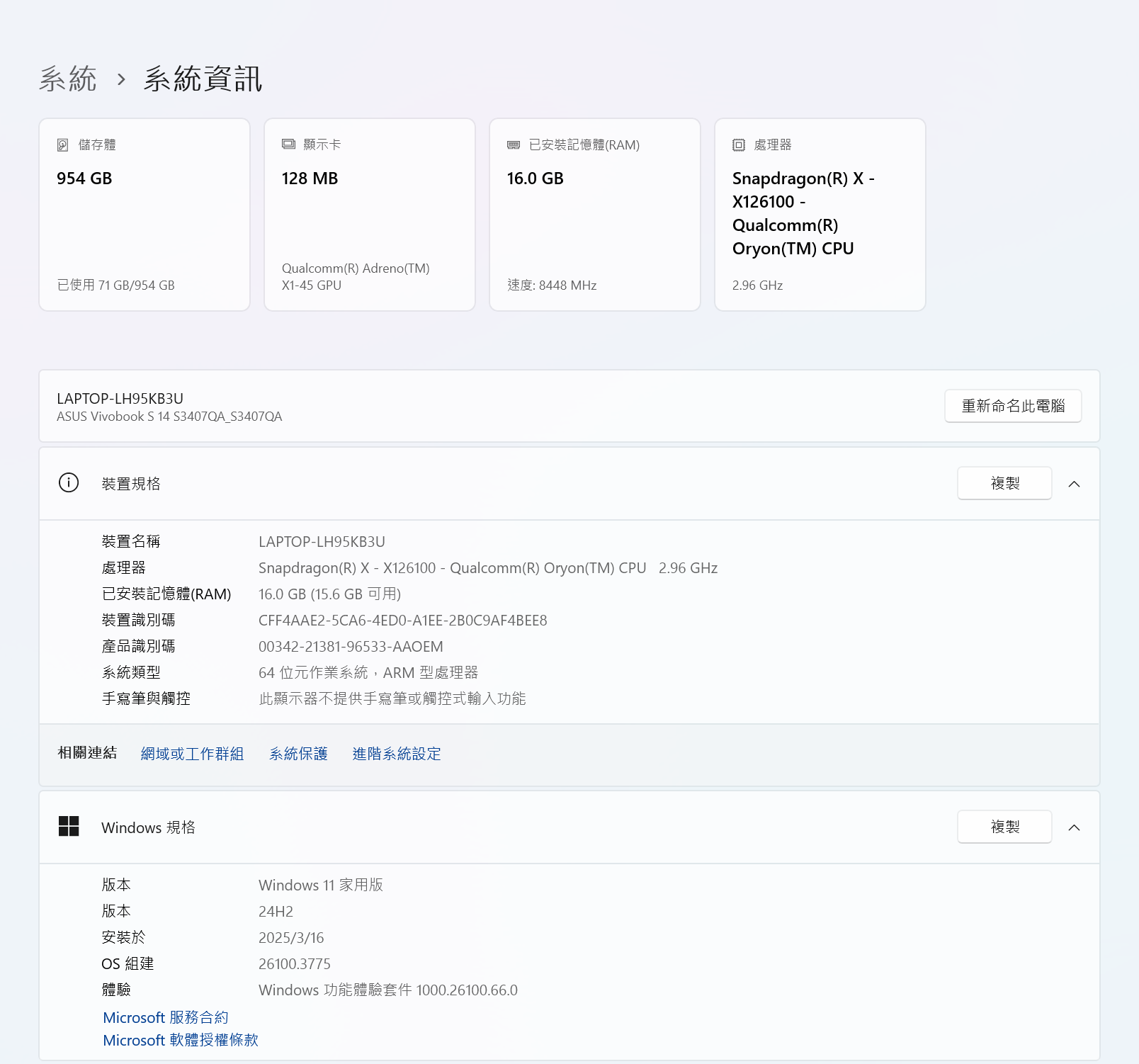Click device ID CFF4AAE2-5CA6-4ED0-A1EE-2B0C9AF4BEE8
Viewport: 1139px width, 1064px height.
click(x=402, y=621)
